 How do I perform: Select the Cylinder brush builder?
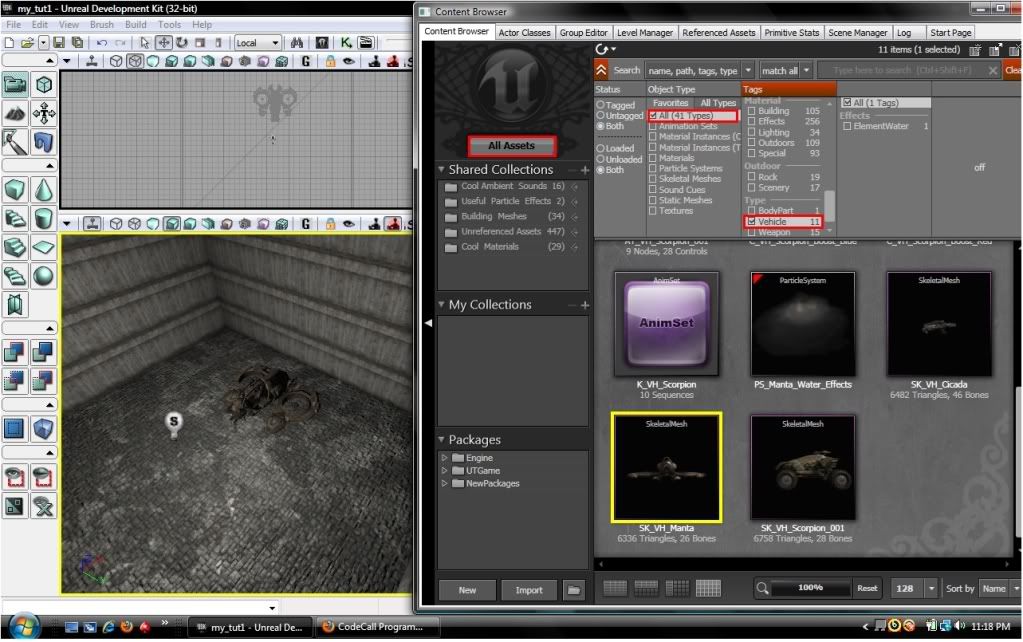tap(44, 219)
